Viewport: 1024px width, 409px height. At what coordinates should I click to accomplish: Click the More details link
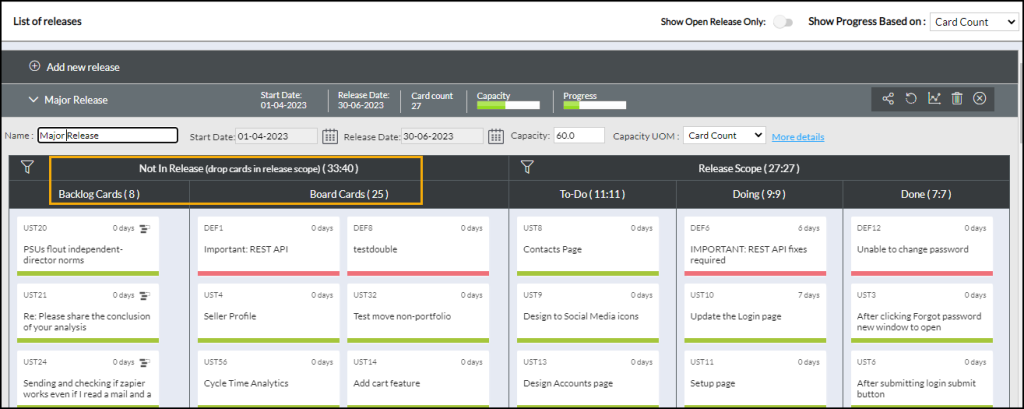point(798,137)
